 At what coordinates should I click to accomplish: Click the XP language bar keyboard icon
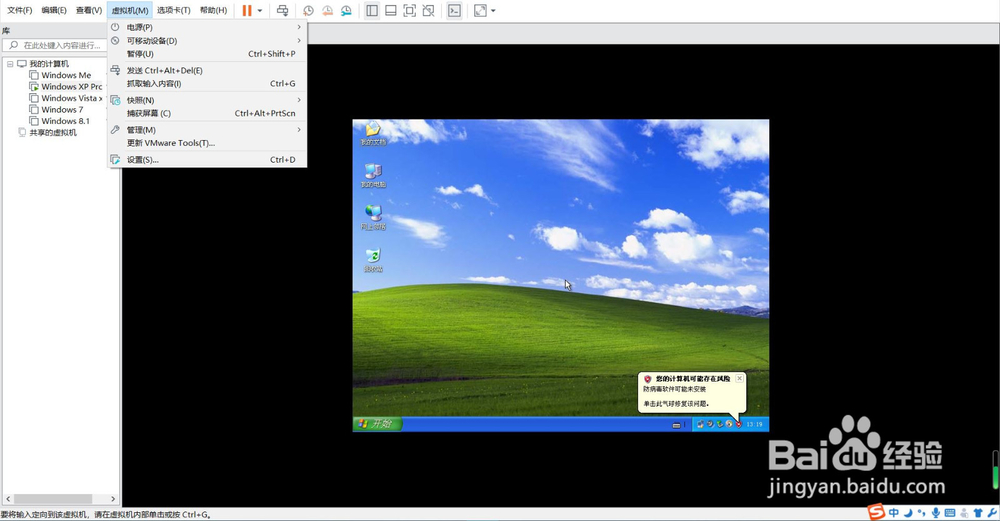coord(676,425)
